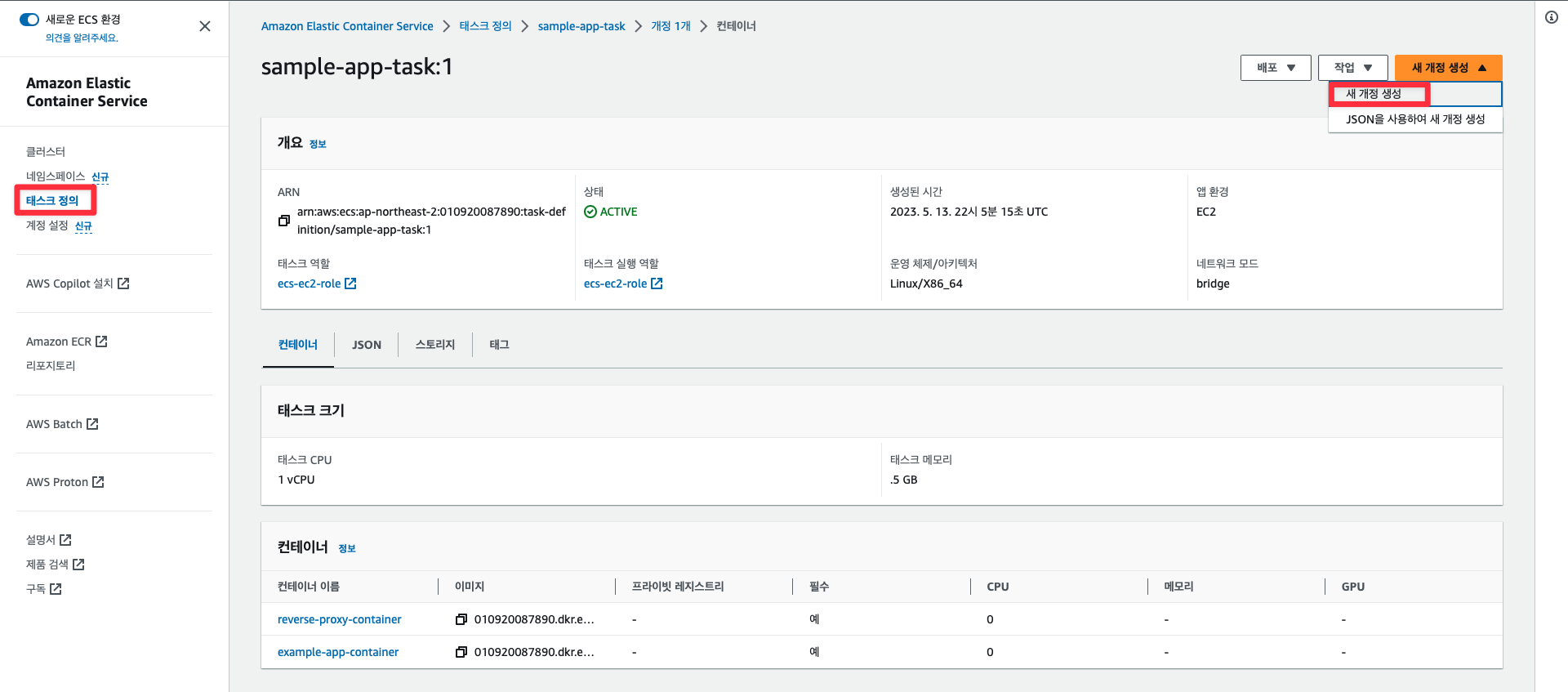1568x692 pixels.
Task: Click the Private registry column header
Action: (678, 587)
